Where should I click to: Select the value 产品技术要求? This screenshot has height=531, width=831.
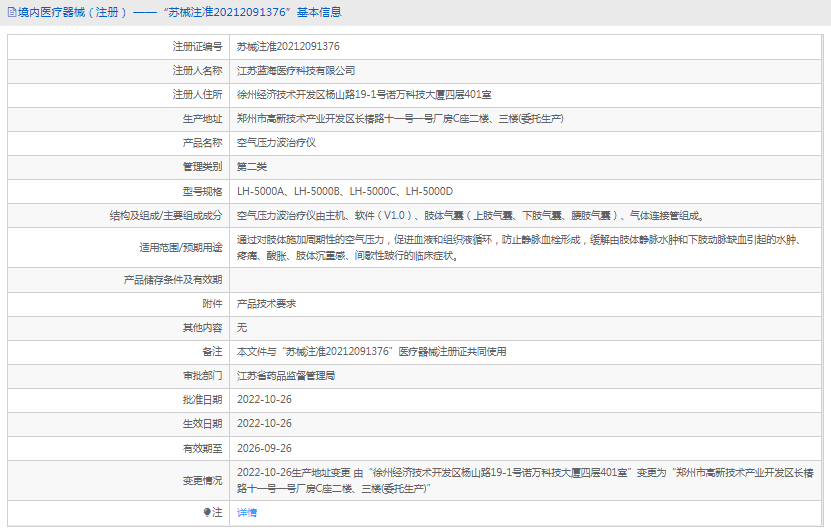(266, 304)
